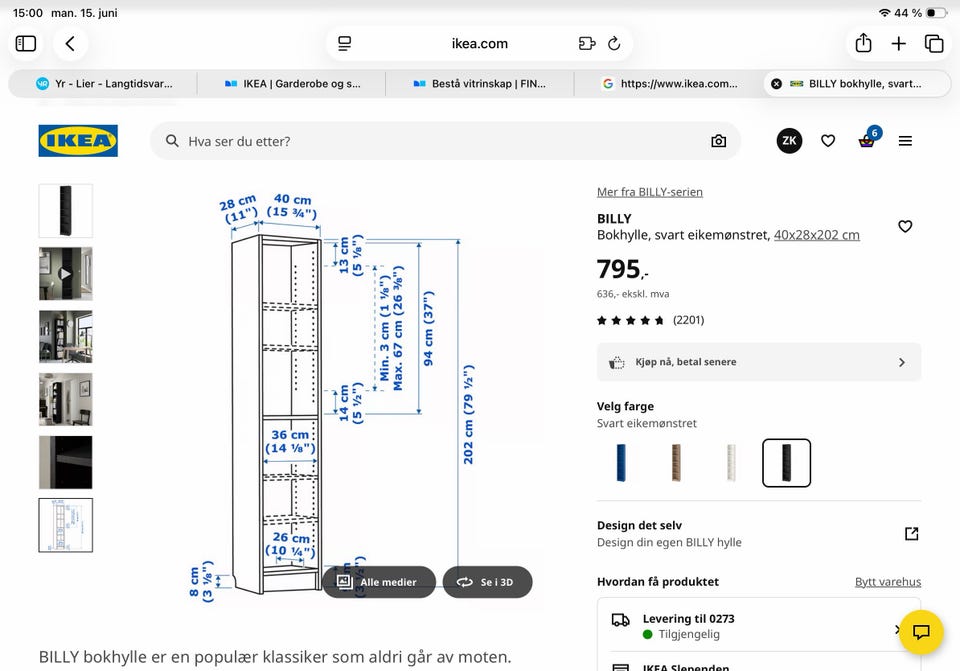This screenshot has height=671, width=960.
Task: Play the product video thumbnail
Action: (66, 274)
